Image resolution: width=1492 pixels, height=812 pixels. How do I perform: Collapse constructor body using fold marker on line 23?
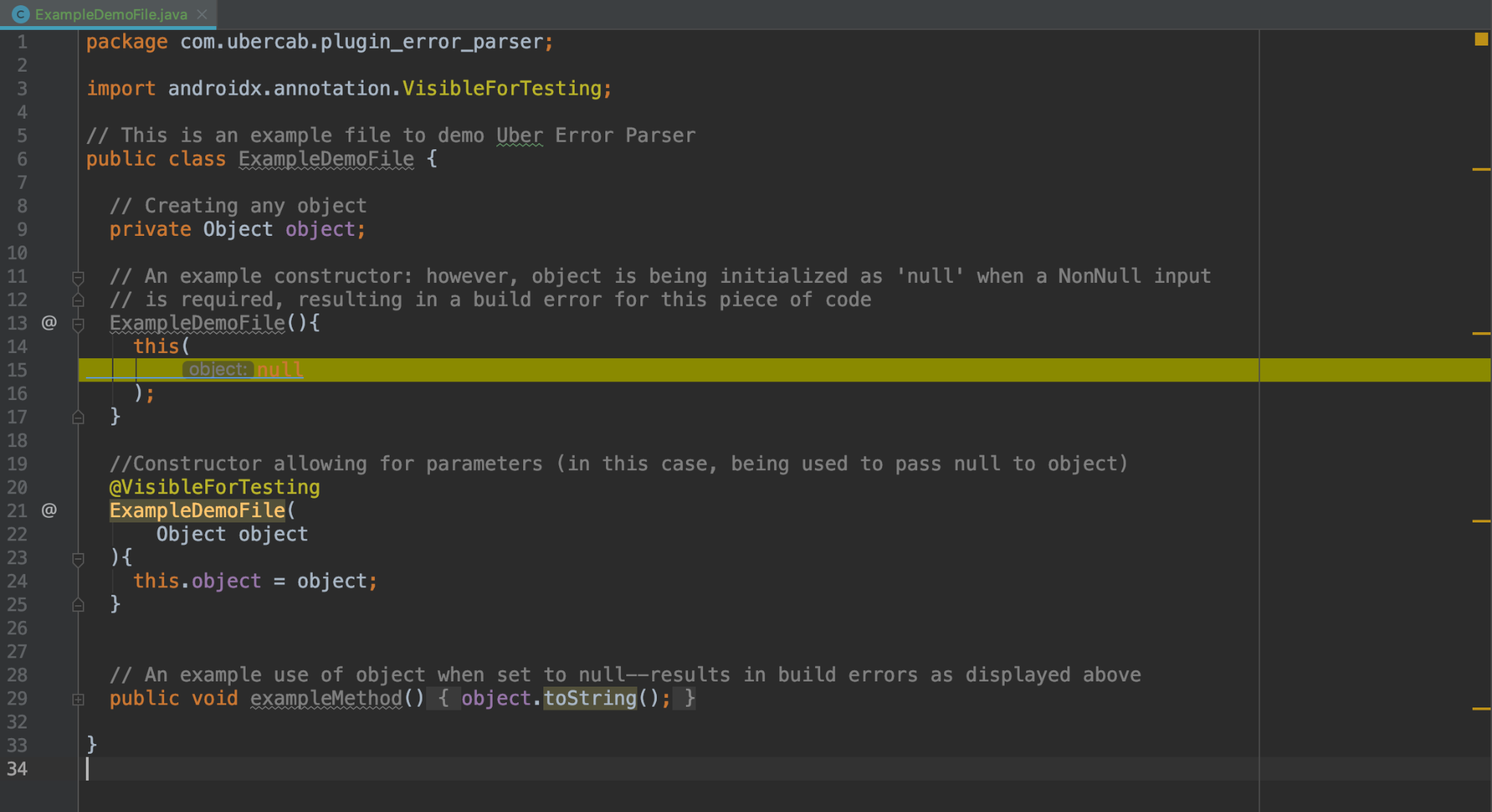tap(78, 558)
